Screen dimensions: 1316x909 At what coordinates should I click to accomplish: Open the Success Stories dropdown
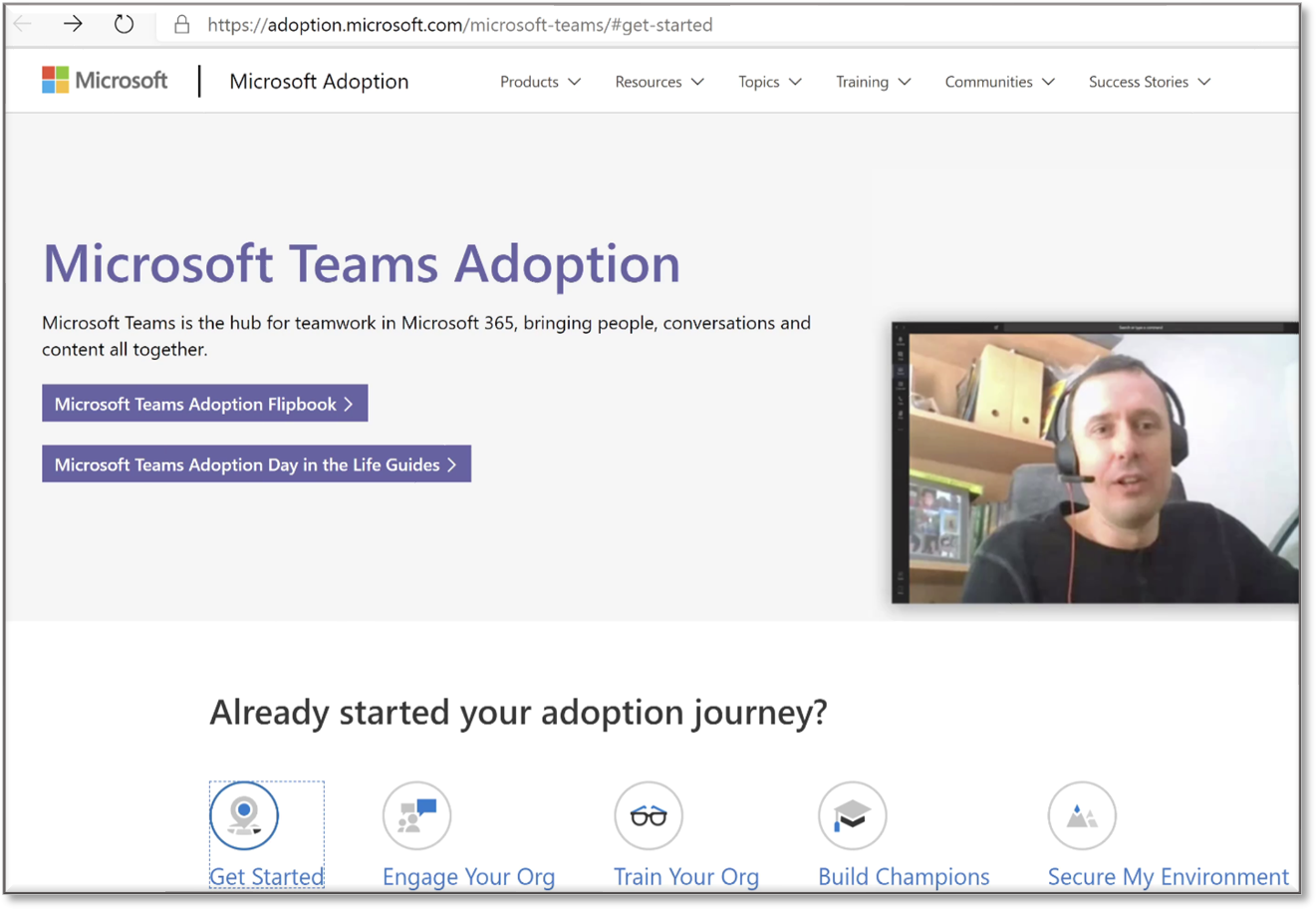tap(1150, 82)
